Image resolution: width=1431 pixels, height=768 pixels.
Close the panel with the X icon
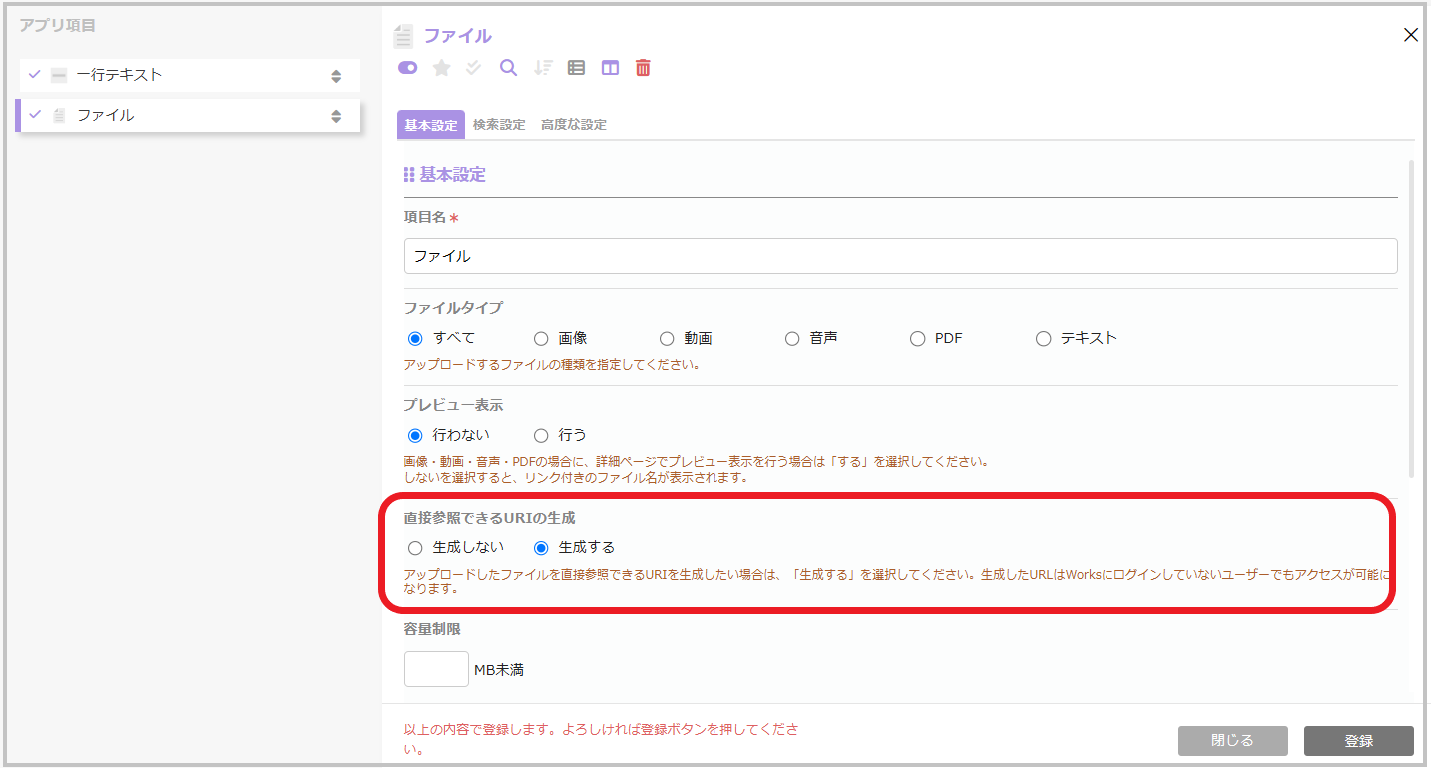1411,35
